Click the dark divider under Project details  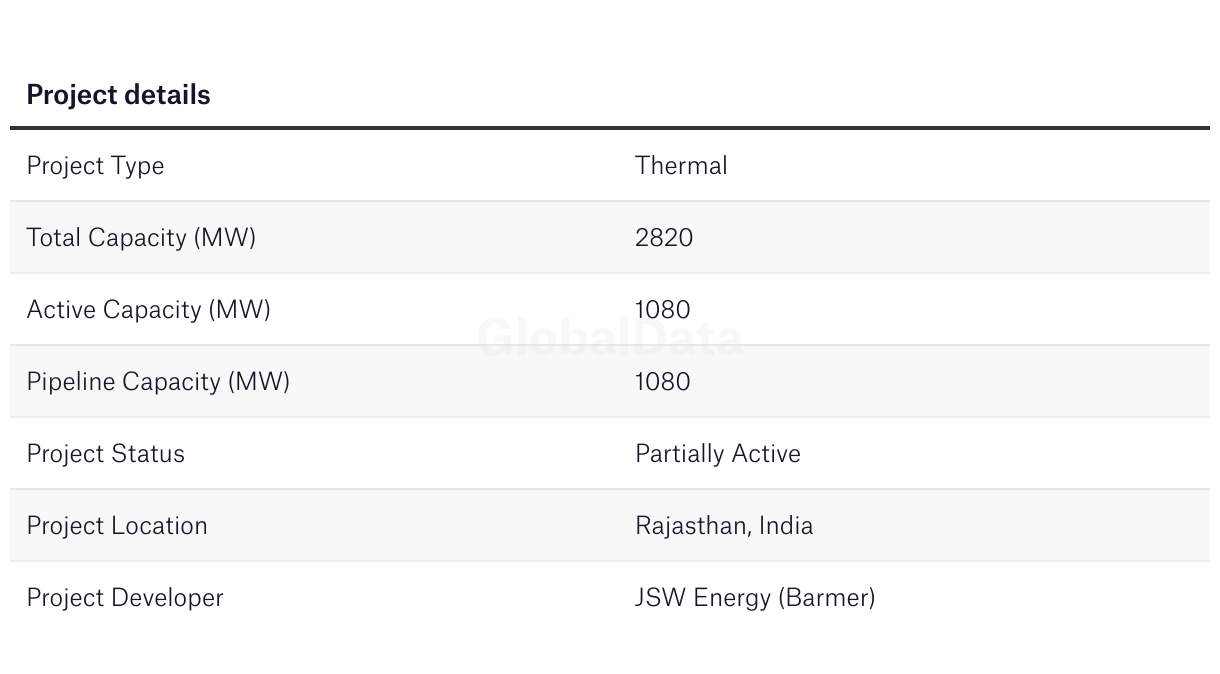610,128
